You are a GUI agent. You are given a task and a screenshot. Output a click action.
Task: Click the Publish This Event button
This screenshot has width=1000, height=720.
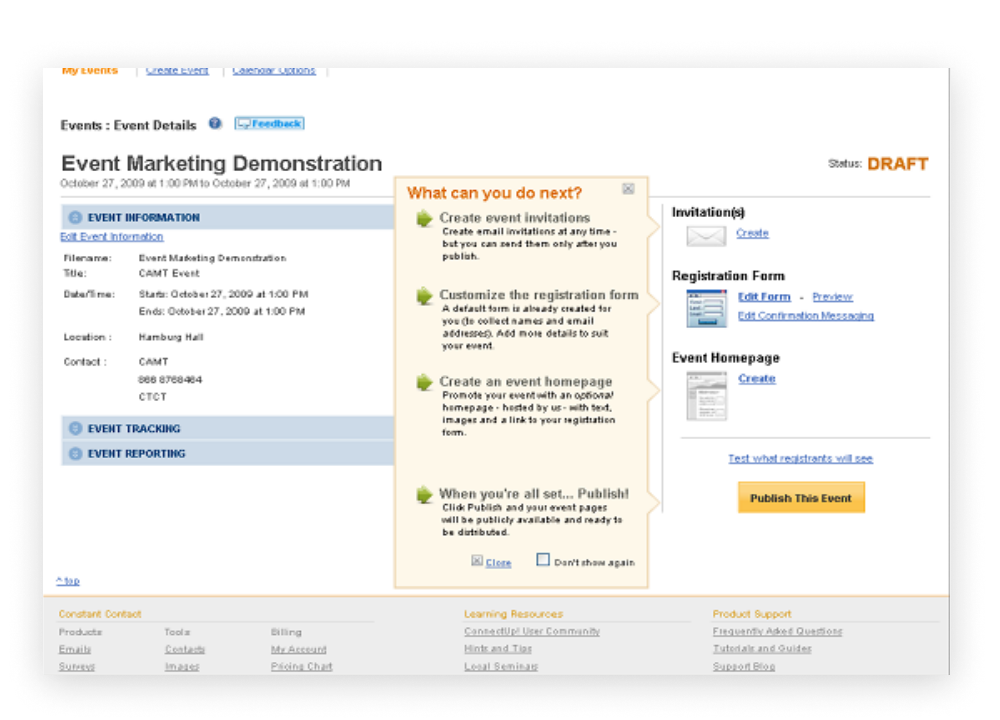pos(801,498)
